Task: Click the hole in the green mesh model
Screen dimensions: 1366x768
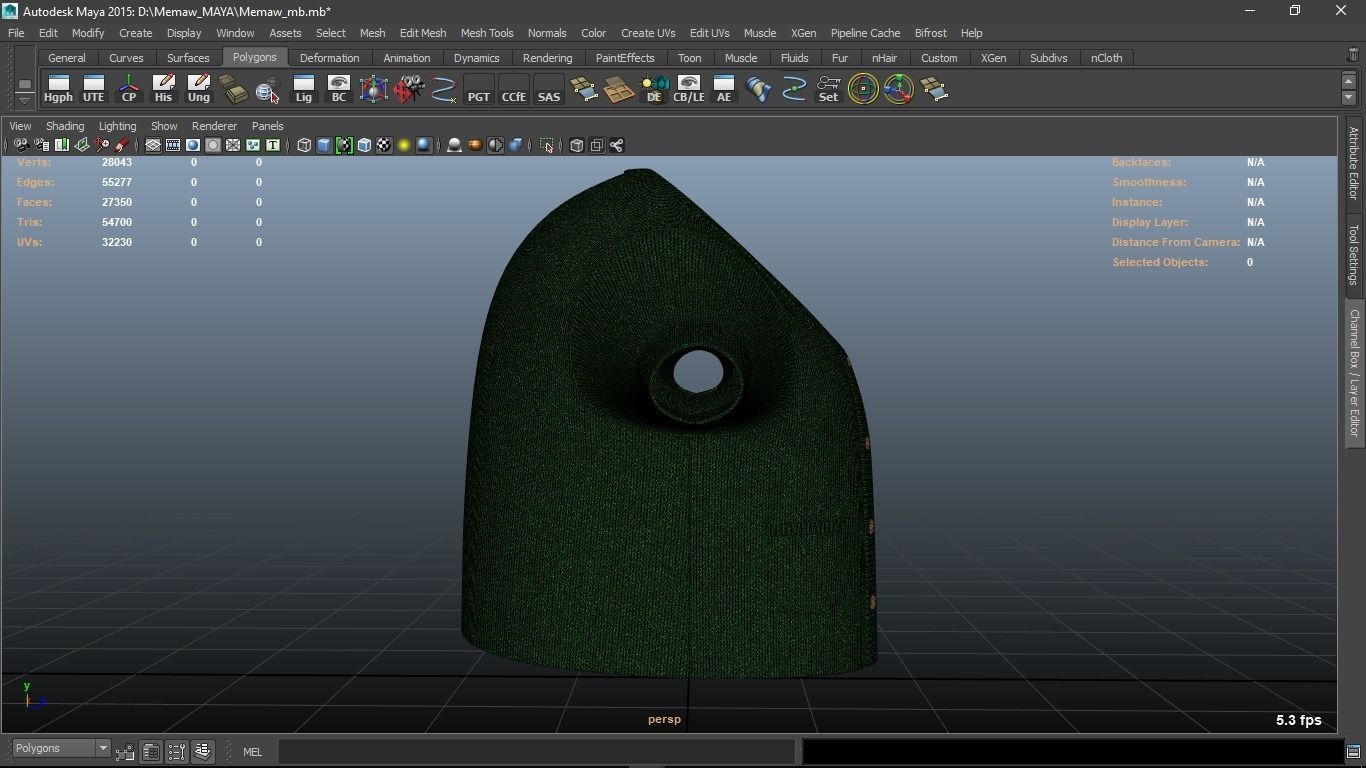Action: coord(698,371)
